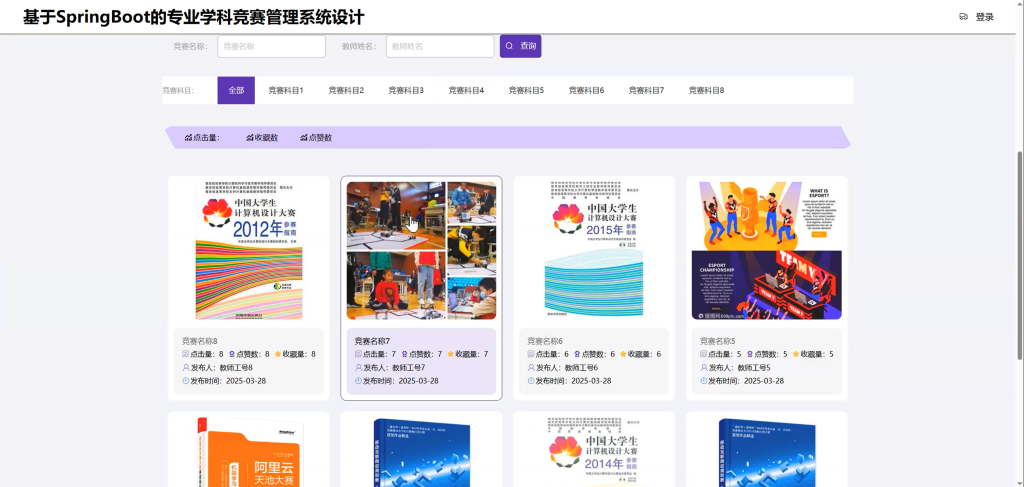Screen dimensions: 1024x487
Task: Click 收藏量 star icon in 竞赛名称8 card
Action: click(278, 354)
